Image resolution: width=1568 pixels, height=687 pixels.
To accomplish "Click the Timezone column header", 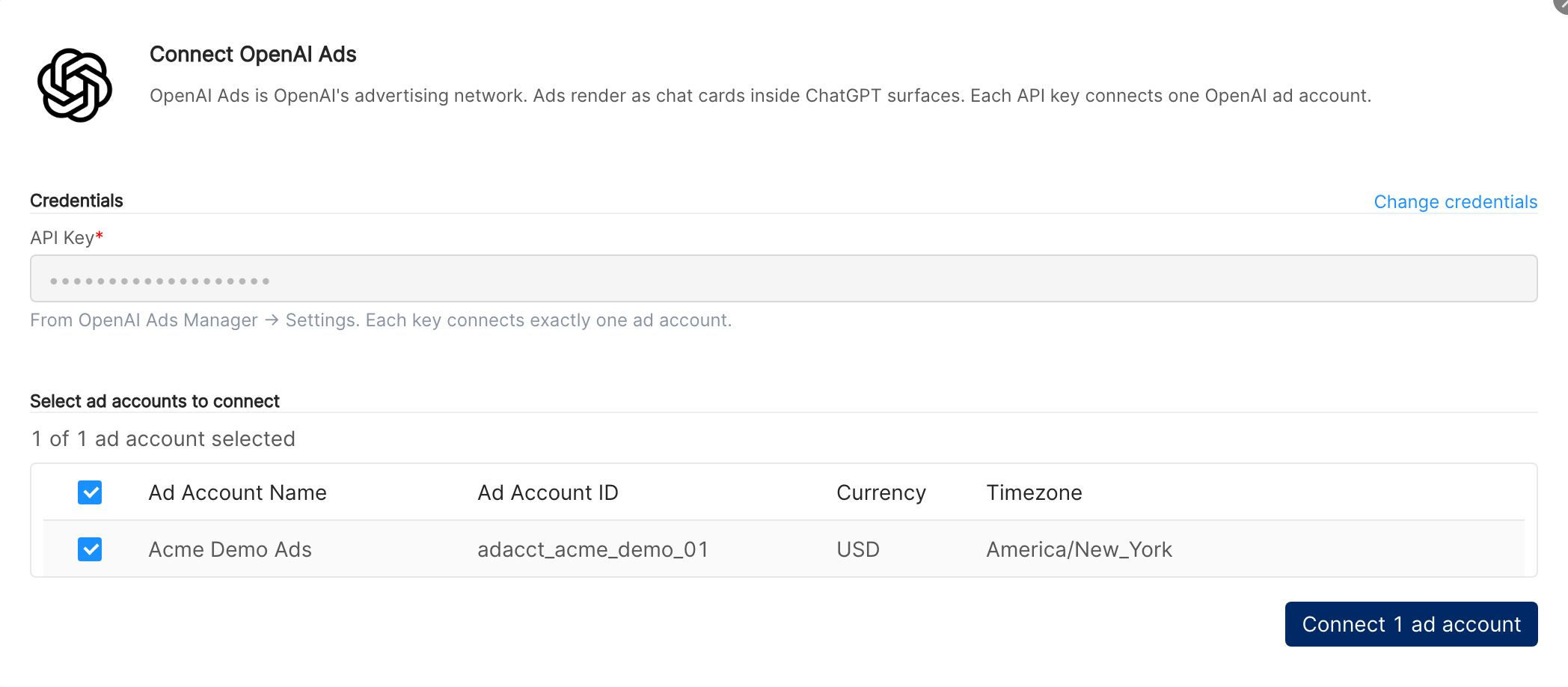I will [x=1034, y=492].
